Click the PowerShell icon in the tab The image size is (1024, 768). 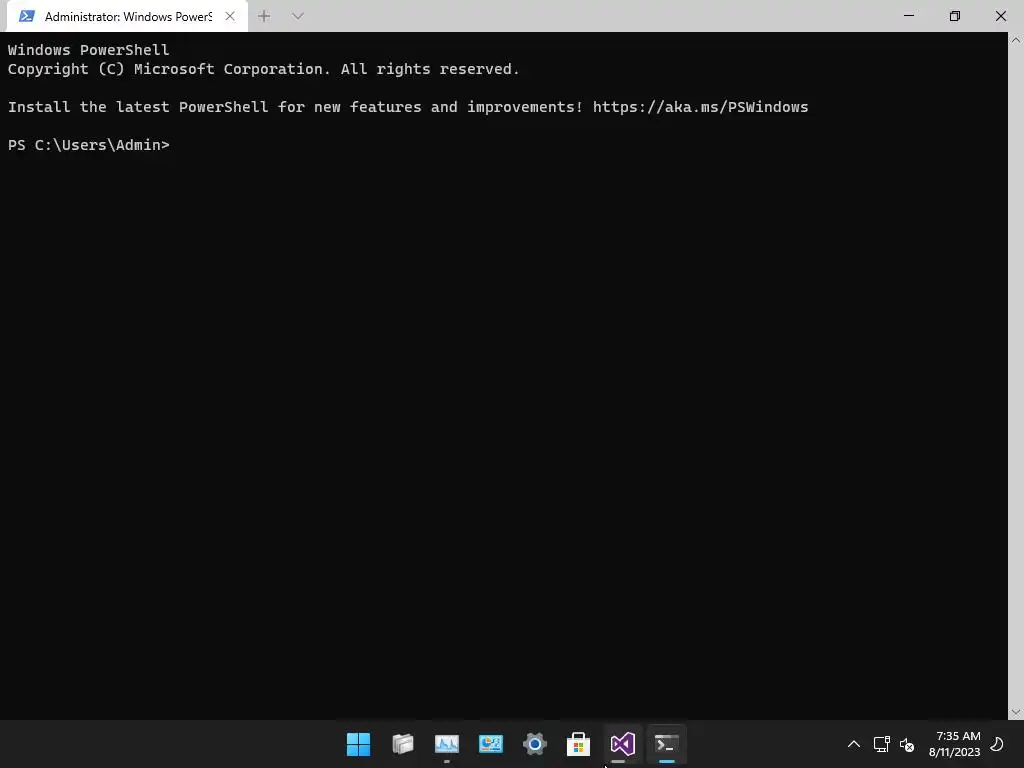click(x=26, y=16)
